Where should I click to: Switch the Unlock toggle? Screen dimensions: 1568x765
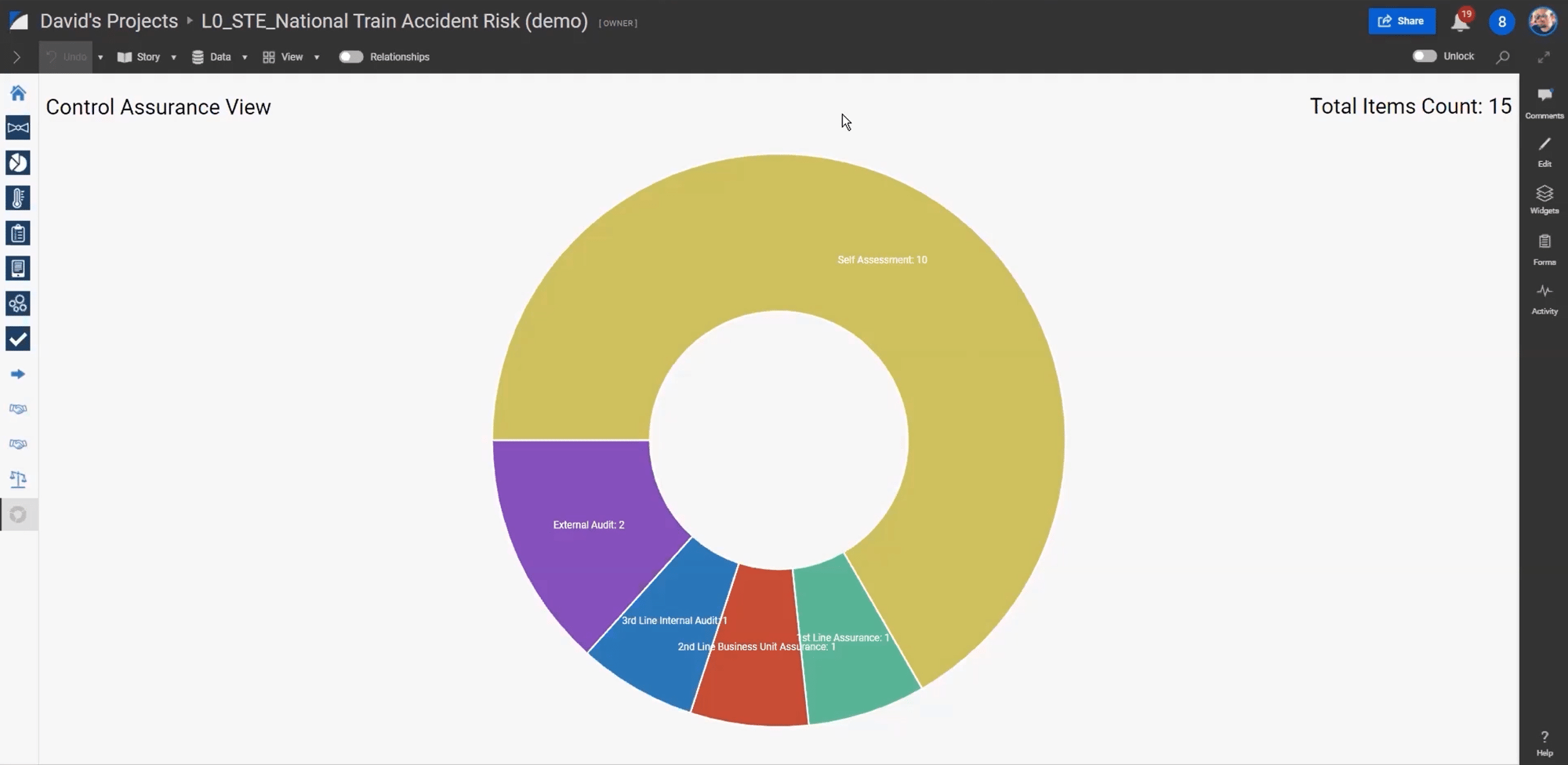click(1425, 56)
